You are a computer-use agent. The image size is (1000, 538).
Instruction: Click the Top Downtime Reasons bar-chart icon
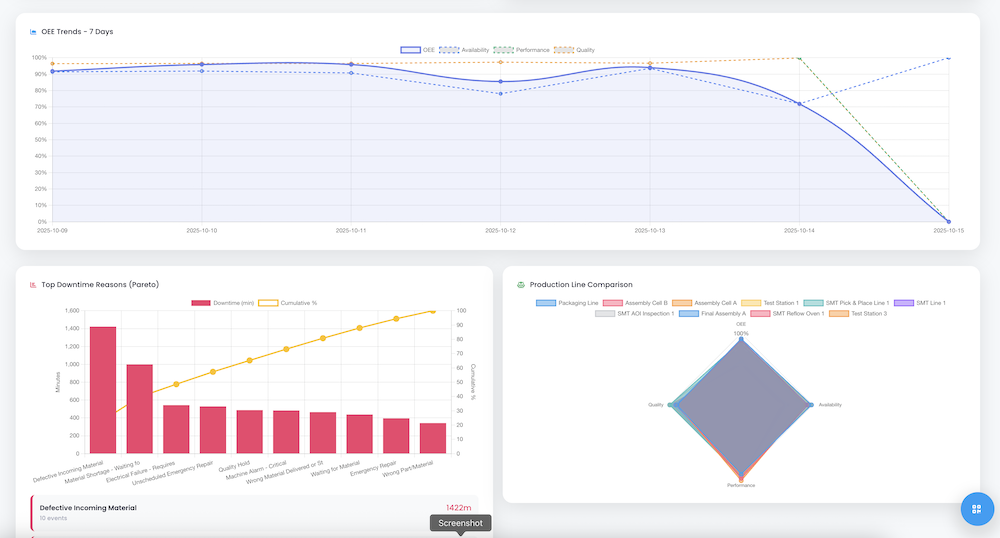pos(33,285)
